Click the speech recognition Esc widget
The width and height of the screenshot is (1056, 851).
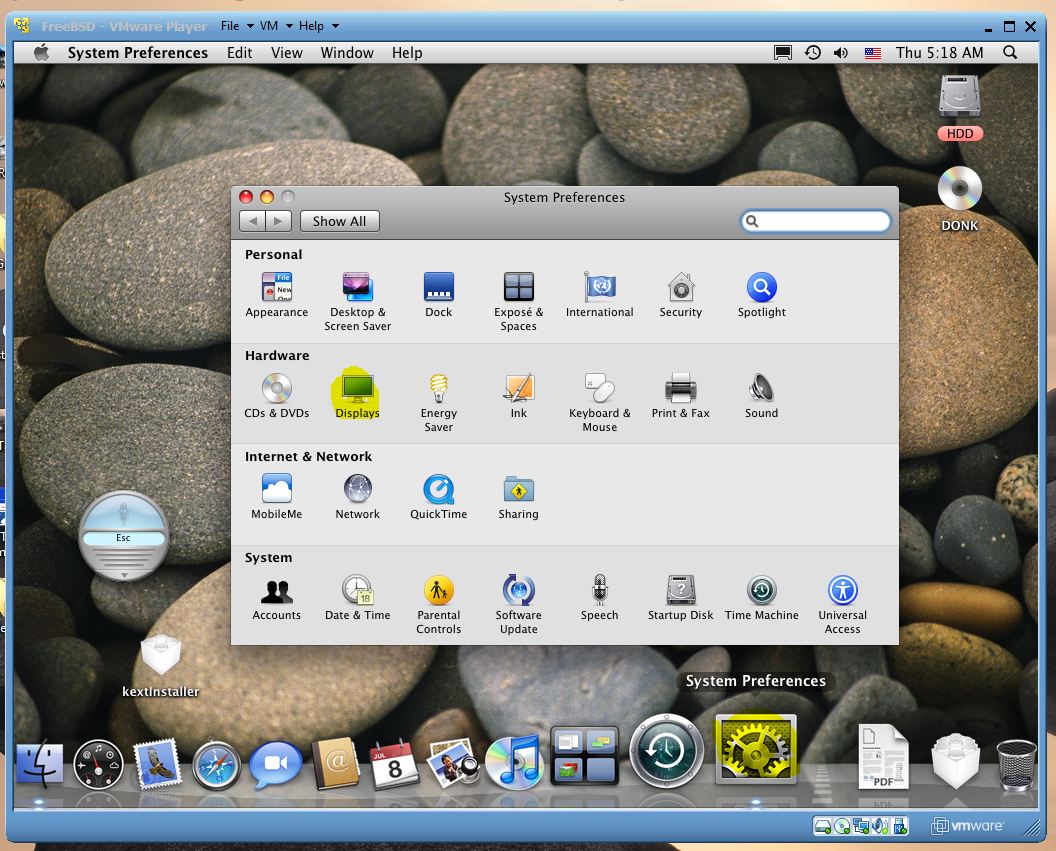123,537
